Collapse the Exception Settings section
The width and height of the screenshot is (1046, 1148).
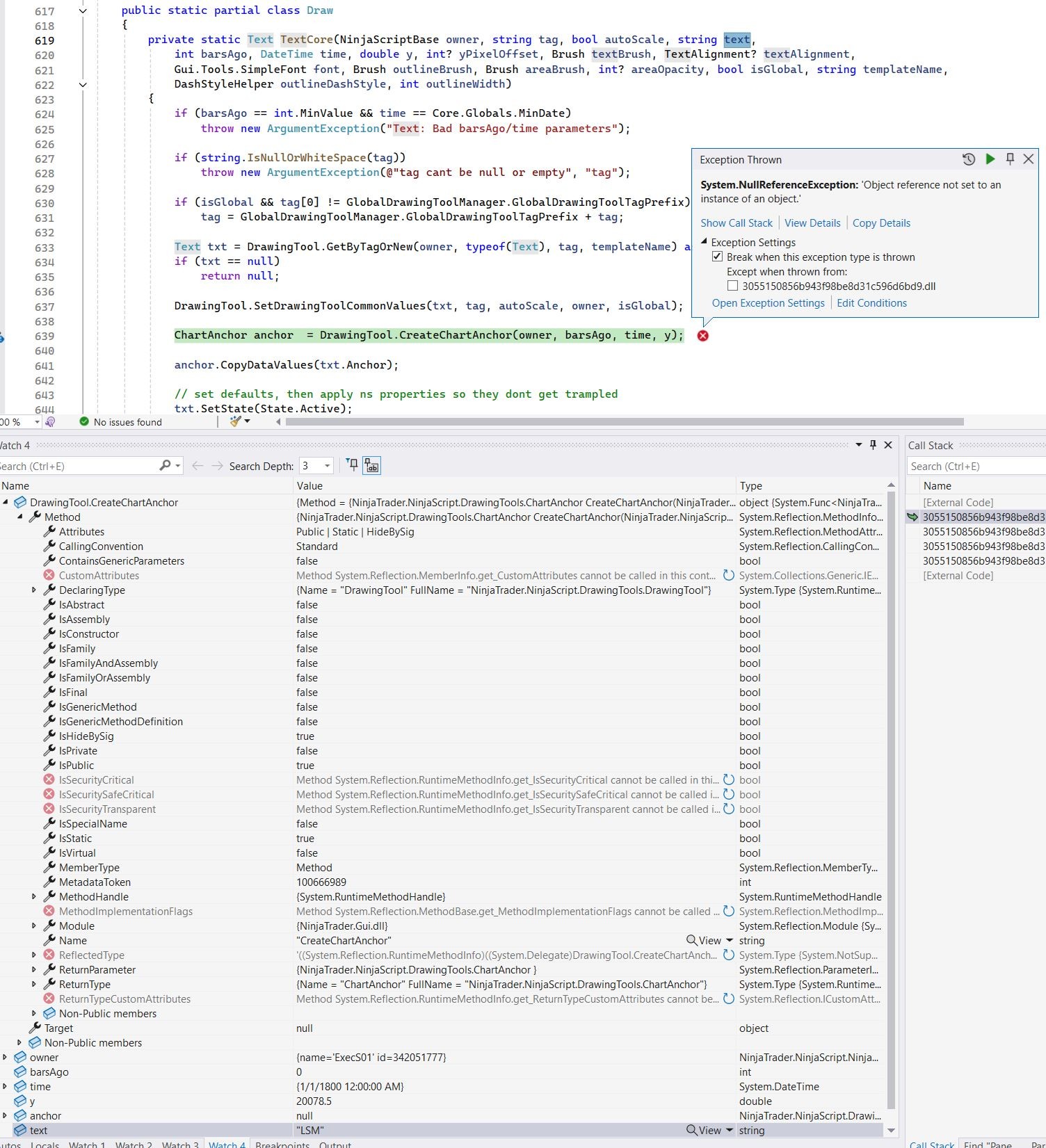click(704, 241)
